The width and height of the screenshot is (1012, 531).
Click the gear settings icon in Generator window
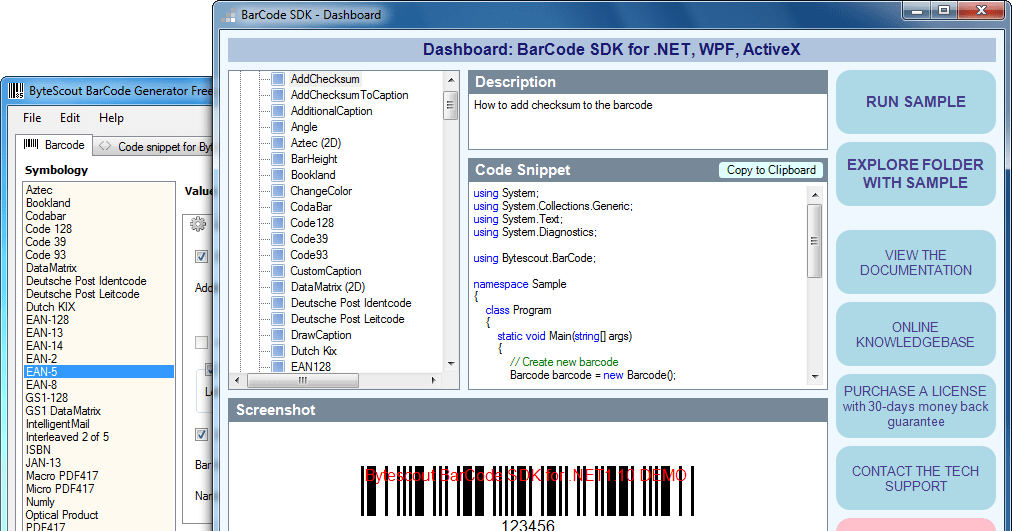(198, 224)
